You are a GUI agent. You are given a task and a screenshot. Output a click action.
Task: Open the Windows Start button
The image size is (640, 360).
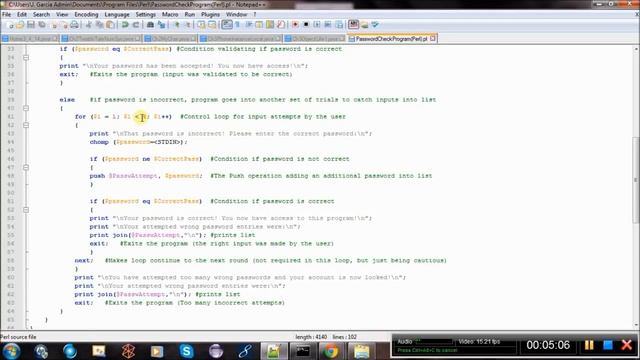tap(11, 351)
